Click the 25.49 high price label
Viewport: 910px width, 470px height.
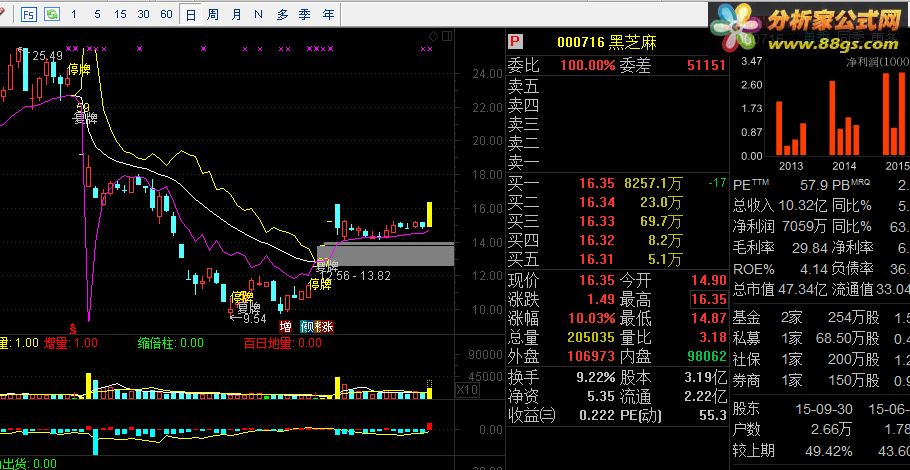pos(48,56)
